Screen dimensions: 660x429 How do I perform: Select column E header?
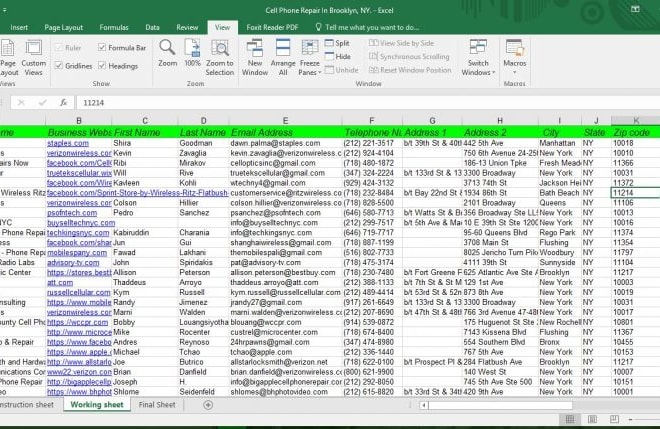pyautogui.click(x=285, y=120)
